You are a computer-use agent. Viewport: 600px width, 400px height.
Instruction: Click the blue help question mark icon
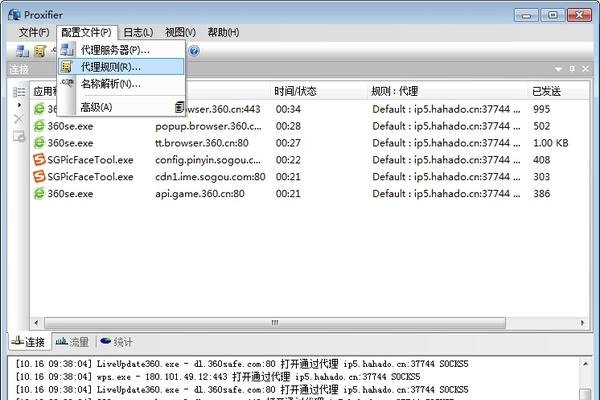click(194, 51)
